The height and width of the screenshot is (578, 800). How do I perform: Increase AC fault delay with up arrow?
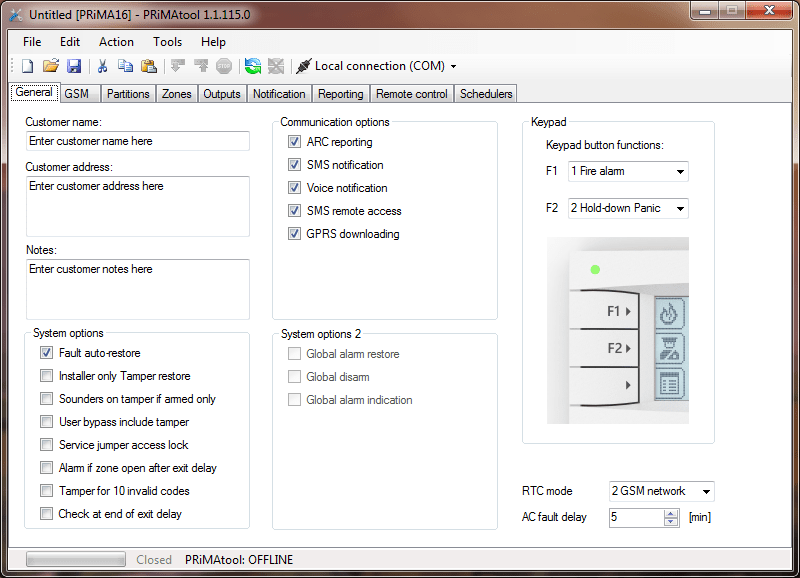(671, 513)
